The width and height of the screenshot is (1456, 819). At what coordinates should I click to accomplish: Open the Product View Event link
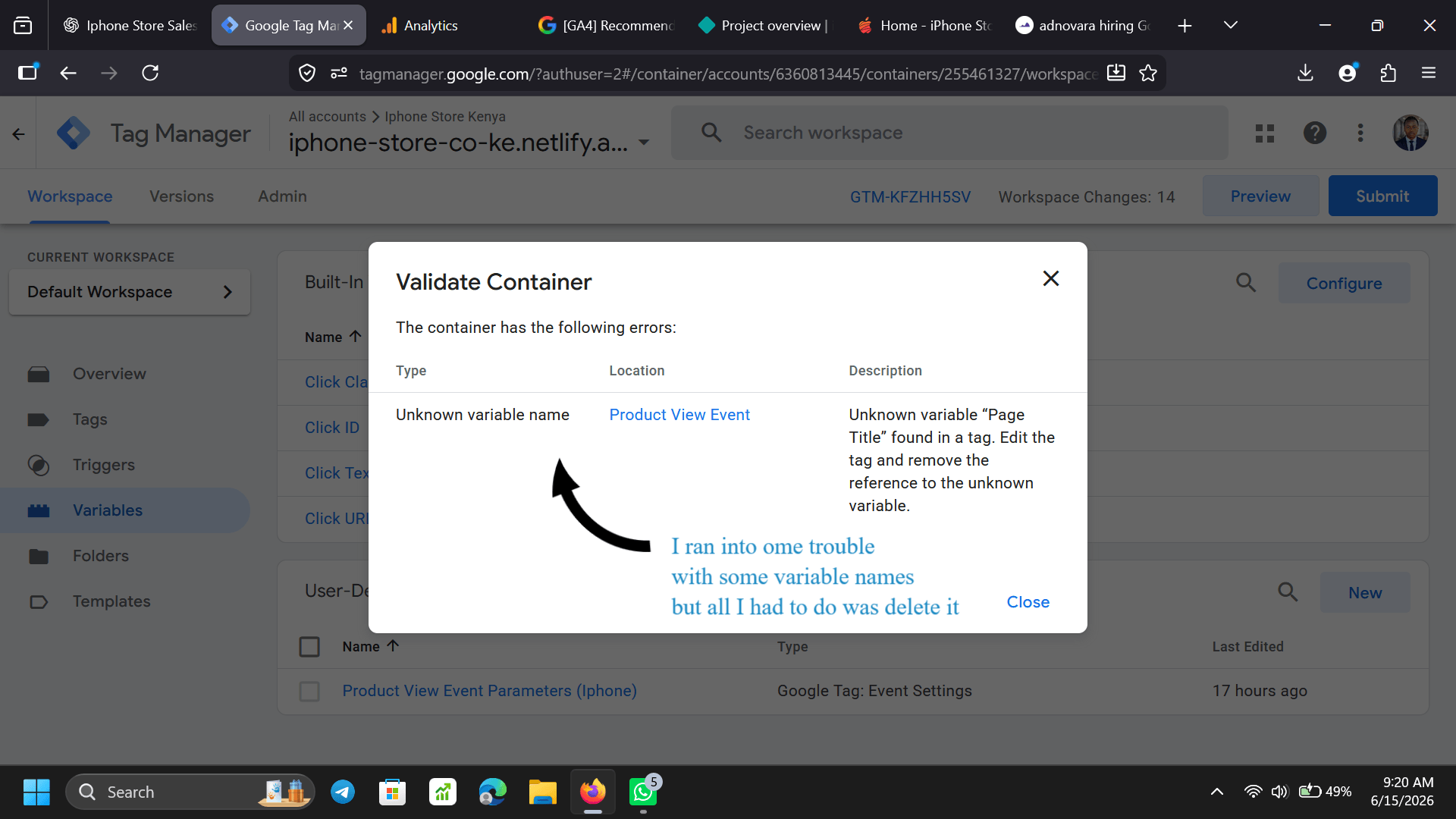[x=679, y=415]
